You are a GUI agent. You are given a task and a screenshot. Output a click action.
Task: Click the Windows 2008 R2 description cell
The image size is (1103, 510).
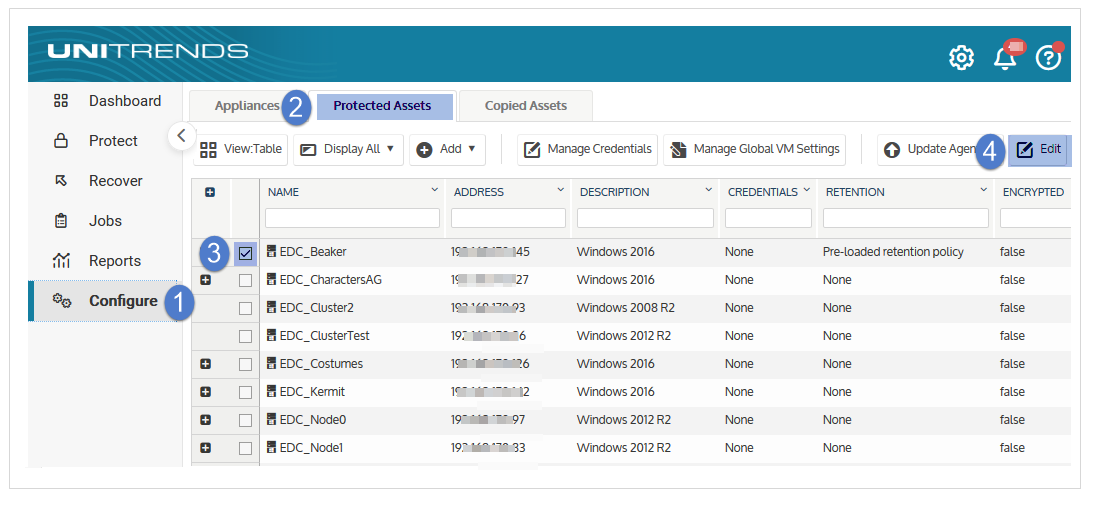624,307
